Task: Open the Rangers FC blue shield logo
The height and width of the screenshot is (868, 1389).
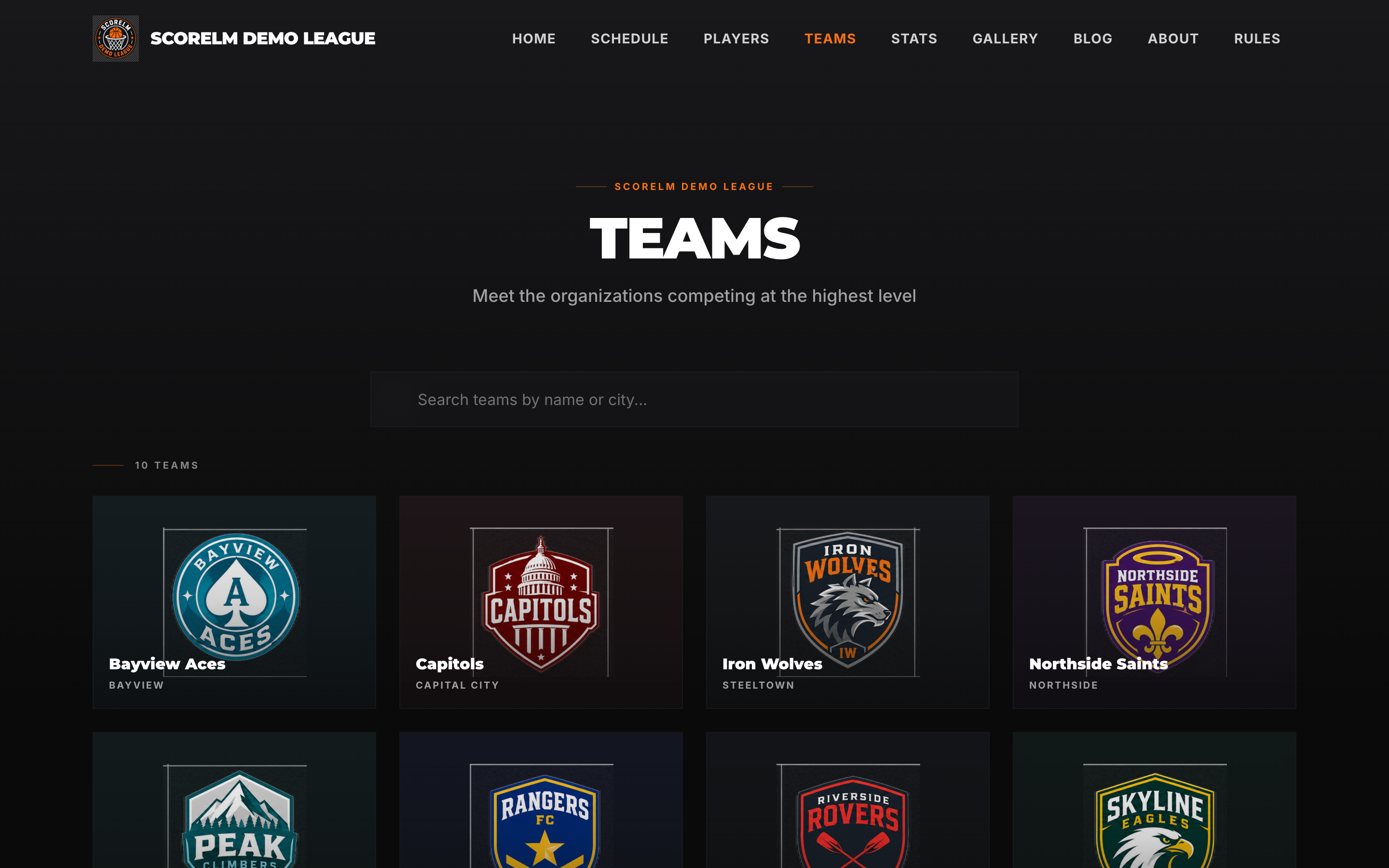Action: pos(545,821)
